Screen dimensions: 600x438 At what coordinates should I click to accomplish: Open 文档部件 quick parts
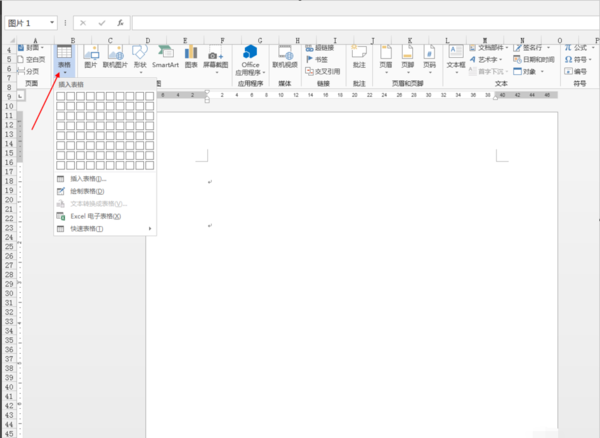coord(489,48)
